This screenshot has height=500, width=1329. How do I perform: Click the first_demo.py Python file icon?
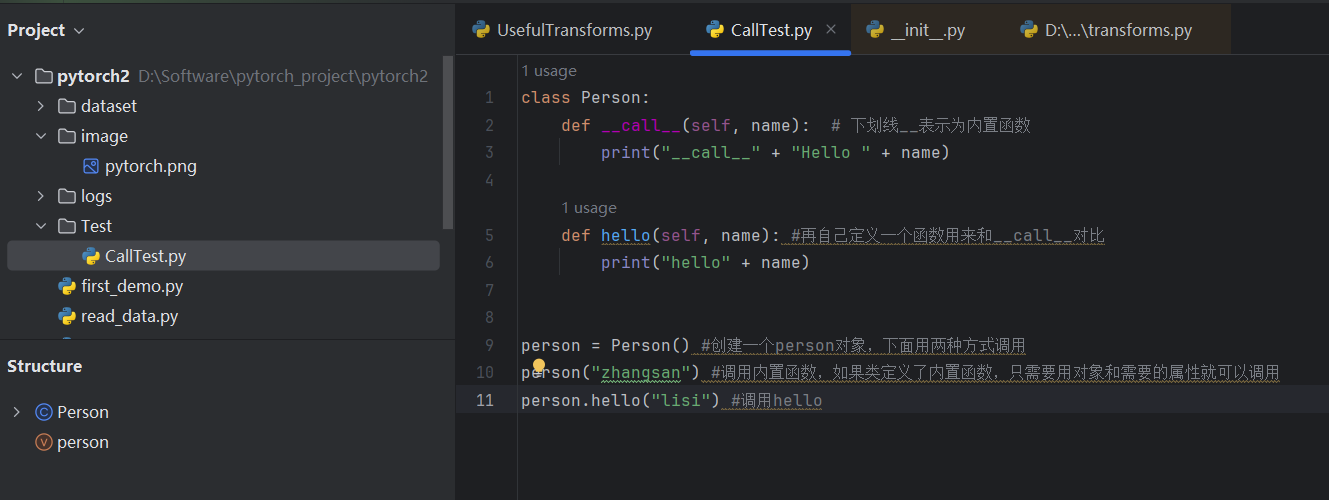click(x=67, y=286)
